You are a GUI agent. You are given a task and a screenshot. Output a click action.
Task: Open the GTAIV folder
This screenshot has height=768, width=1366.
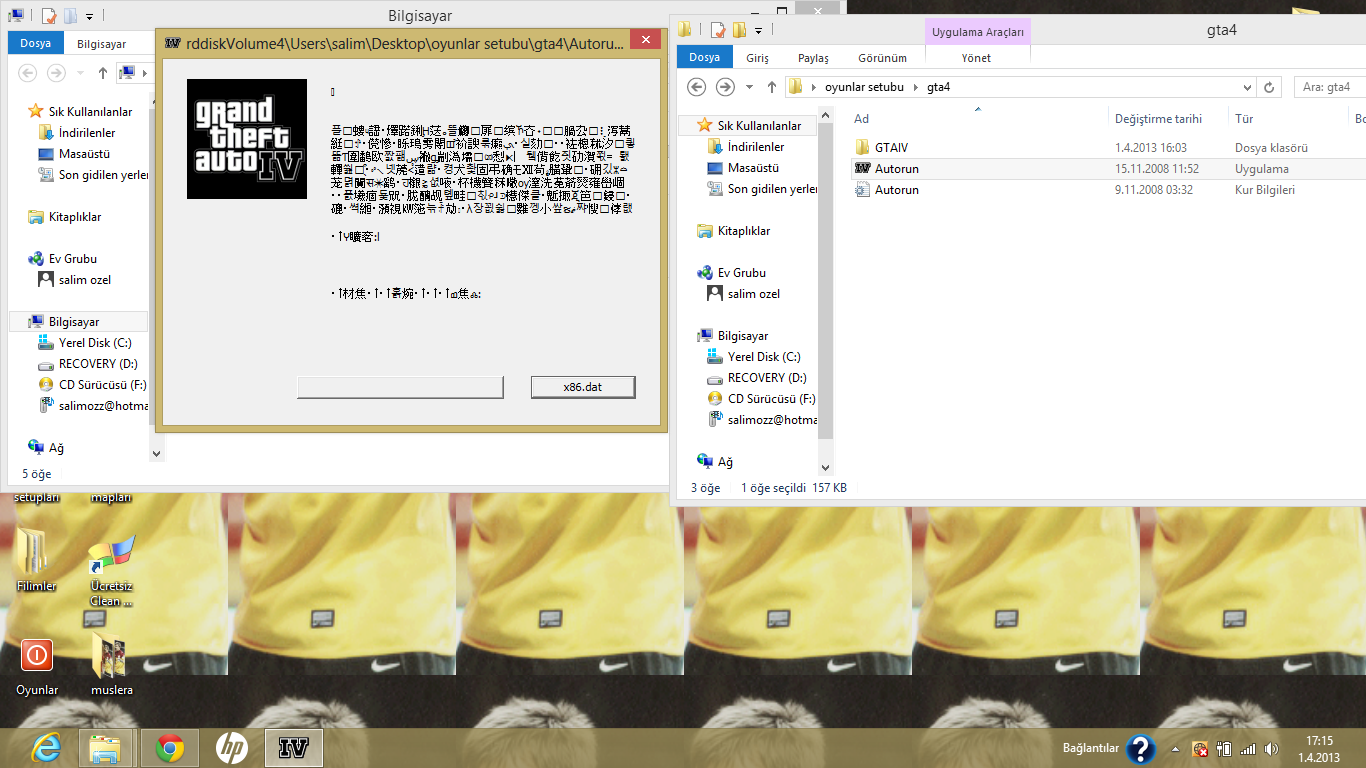pos(890,148)
